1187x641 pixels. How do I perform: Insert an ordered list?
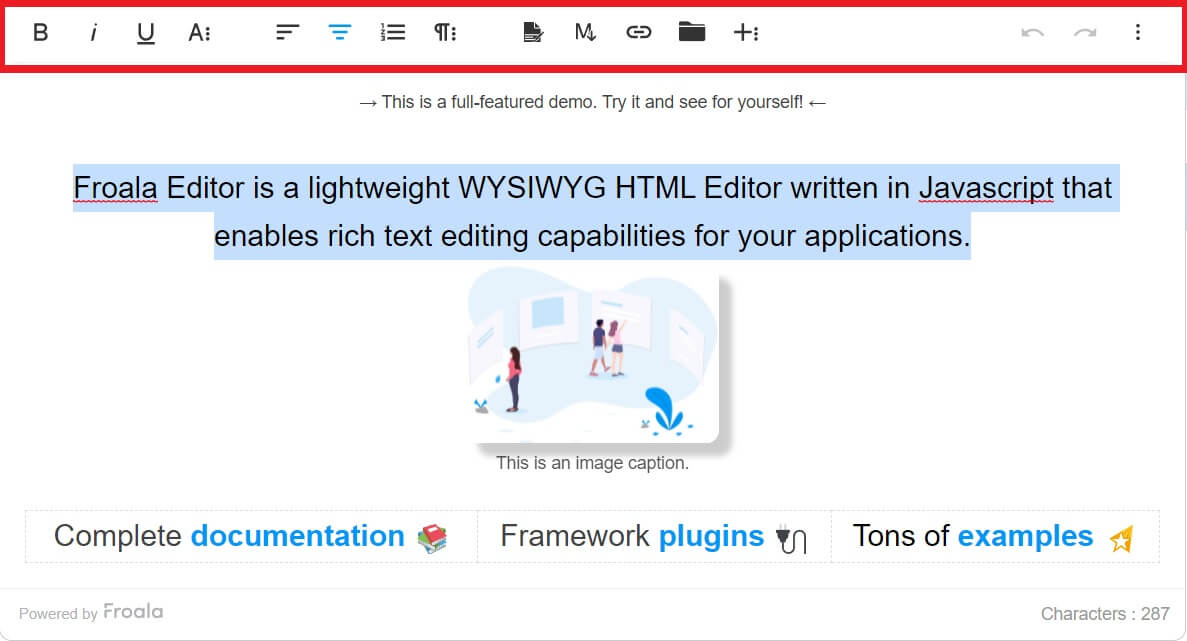[393, 33]
